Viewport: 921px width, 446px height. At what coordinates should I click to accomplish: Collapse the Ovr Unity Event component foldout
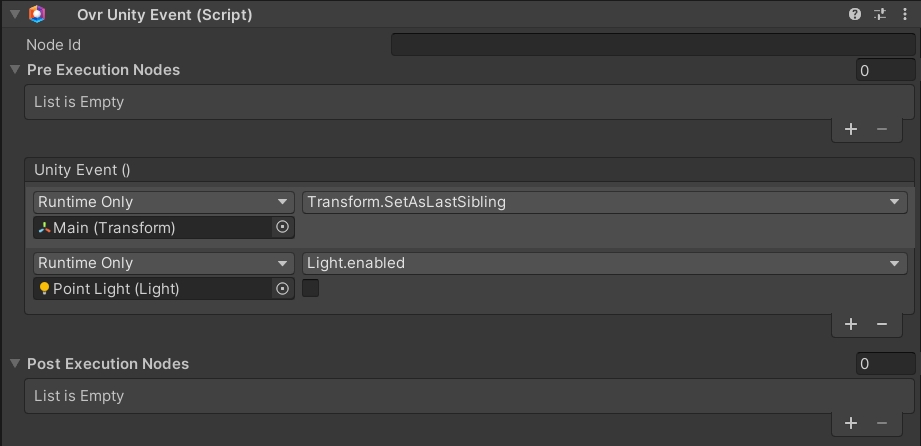tap(14, 14)
